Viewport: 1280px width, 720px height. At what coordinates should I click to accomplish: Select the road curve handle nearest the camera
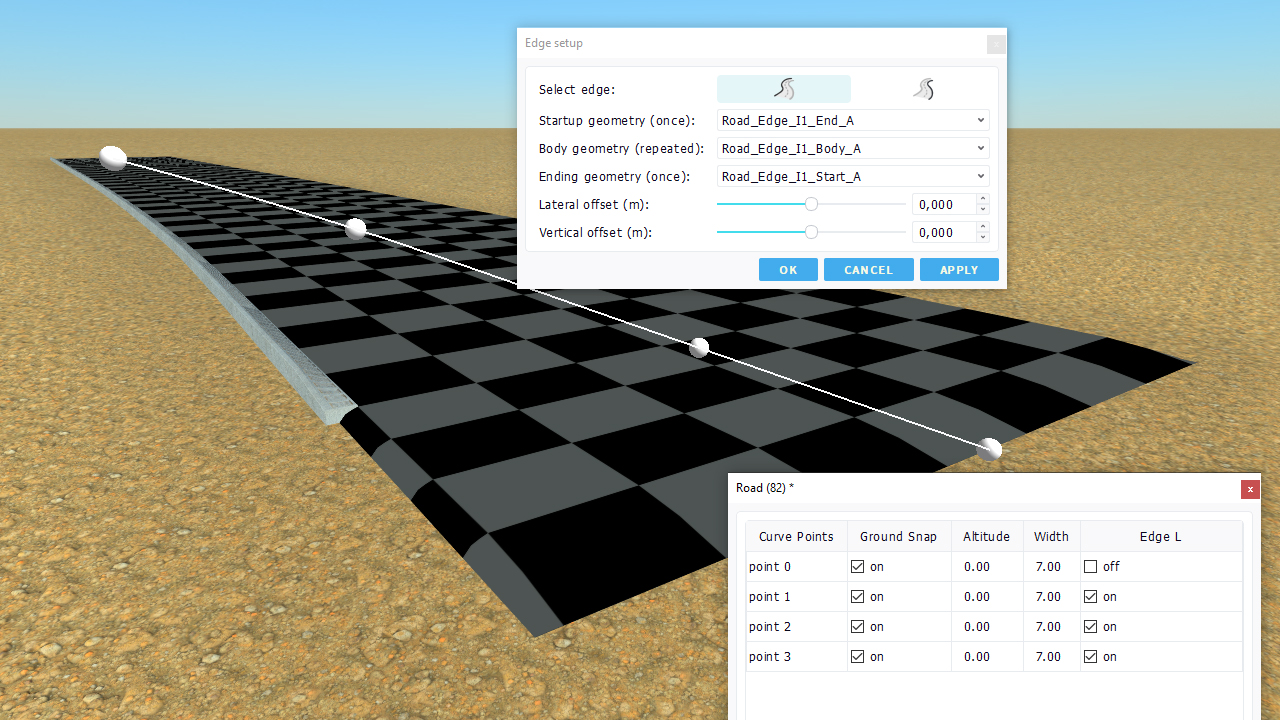[x=989, y=449]
